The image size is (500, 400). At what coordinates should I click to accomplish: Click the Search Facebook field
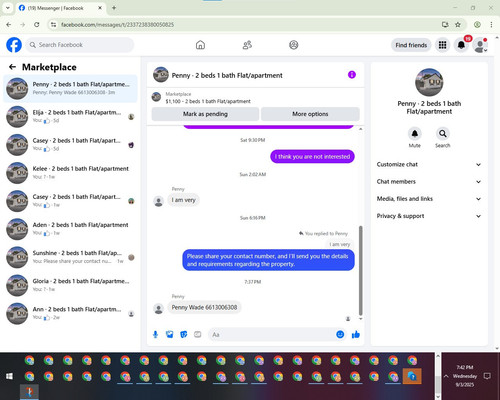point(80,45)
